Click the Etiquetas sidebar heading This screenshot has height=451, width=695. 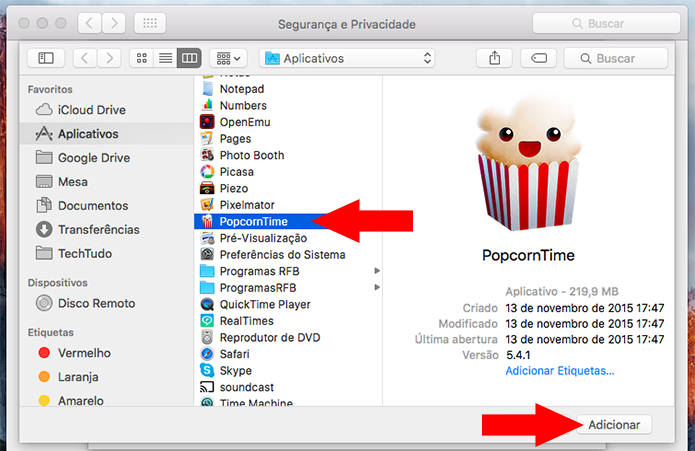(51, 332)
